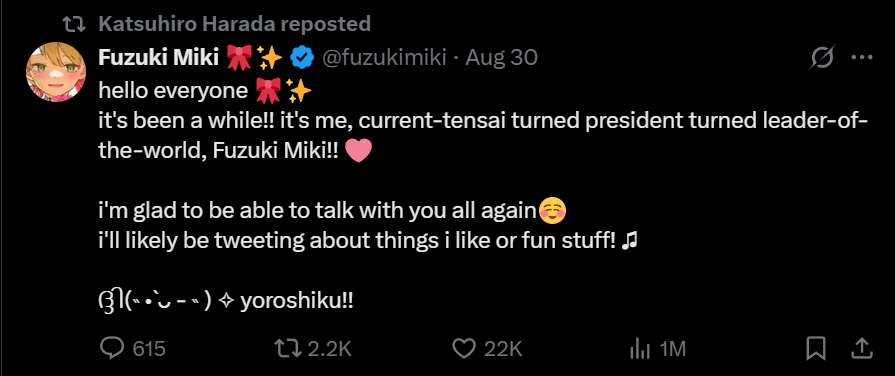Click the 615 replies count
The image size is (895, 376).
[x=149, y=349]
